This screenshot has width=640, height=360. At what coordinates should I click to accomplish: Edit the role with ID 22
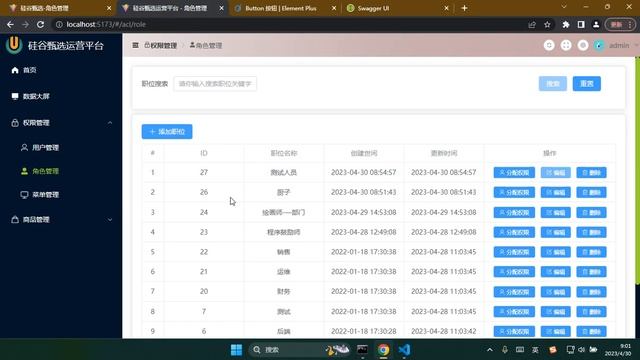click(556, 252)
